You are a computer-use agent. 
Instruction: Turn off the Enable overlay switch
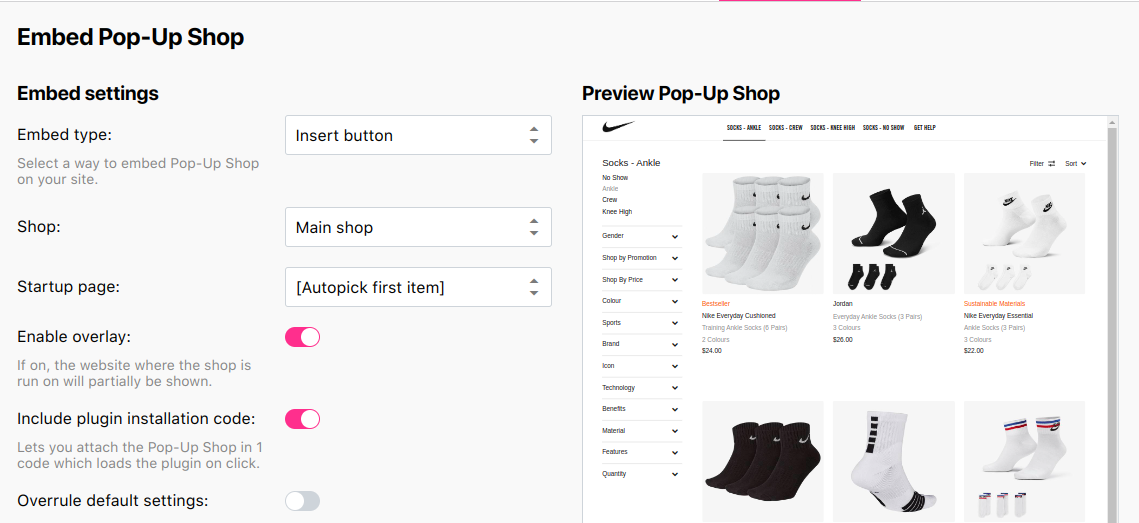click(302, 337)
